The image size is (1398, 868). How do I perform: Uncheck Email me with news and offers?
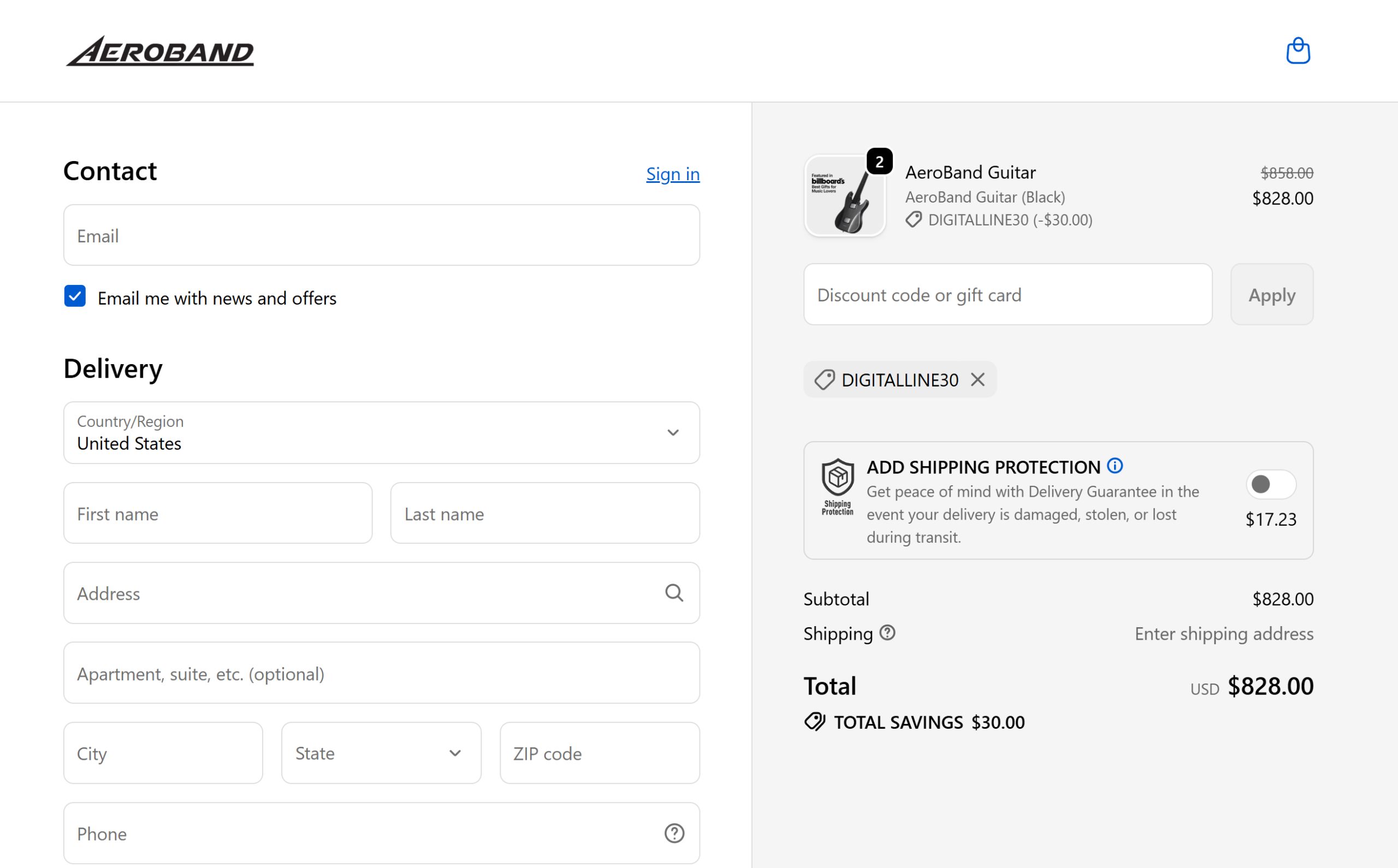tap(75, 296)
